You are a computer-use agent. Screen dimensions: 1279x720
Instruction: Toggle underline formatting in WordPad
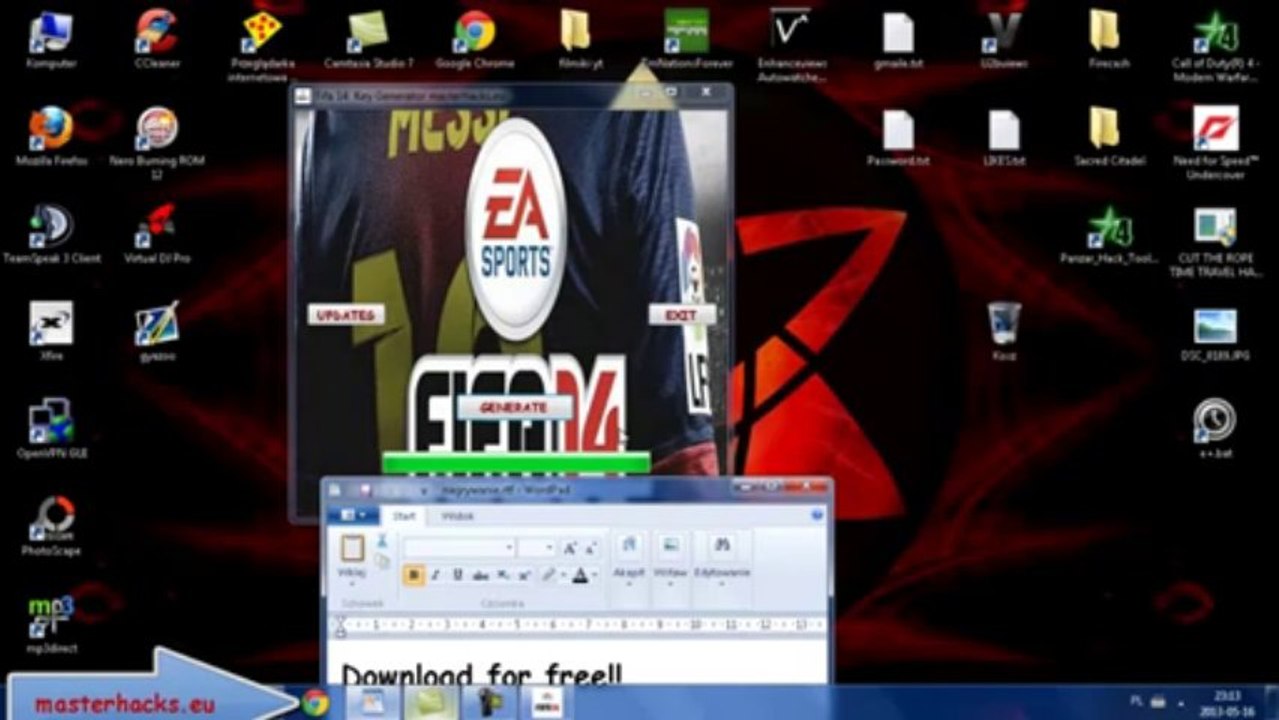pos(457,575)
